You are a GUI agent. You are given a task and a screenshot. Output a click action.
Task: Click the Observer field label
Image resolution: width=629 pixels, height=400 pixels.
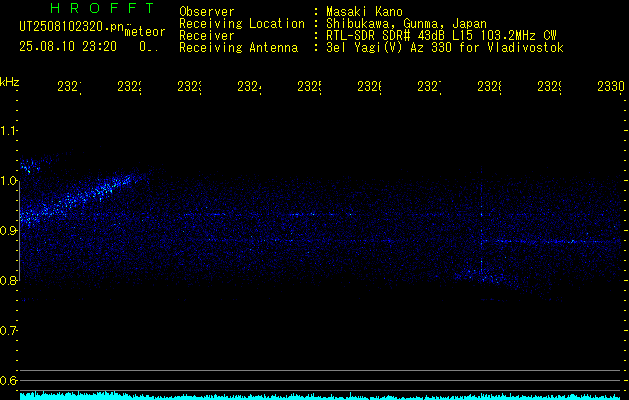coord(207,12)
